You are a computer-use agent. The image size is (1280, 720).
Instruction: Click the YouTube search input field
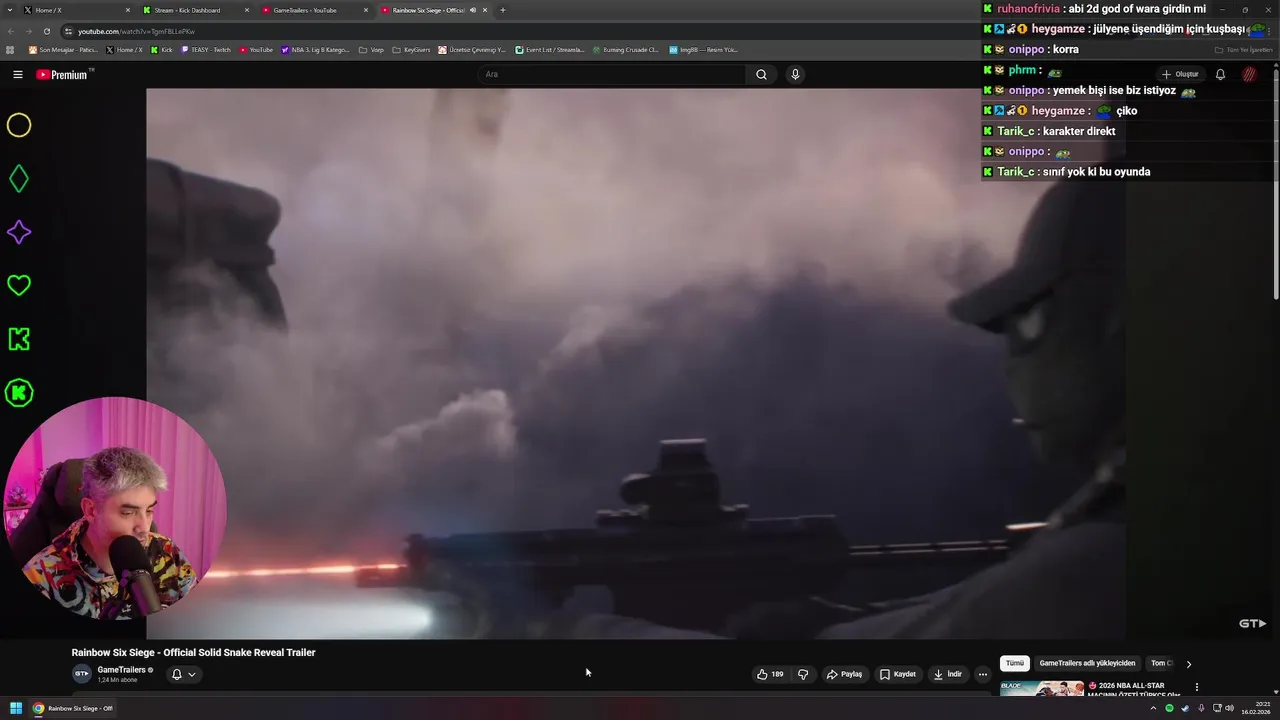pos(612,74)
